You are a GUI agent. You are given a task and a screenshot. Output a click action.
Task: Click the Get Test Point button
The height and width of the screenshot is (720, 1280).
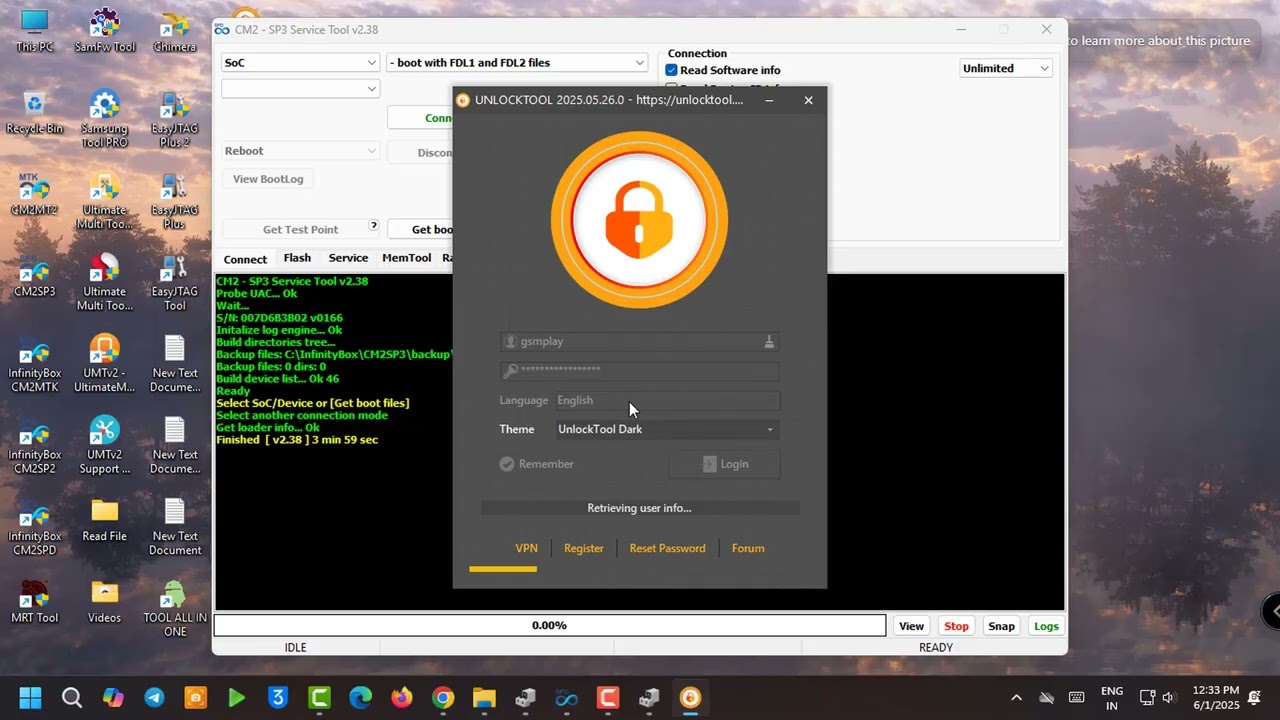tap(300, 229)
